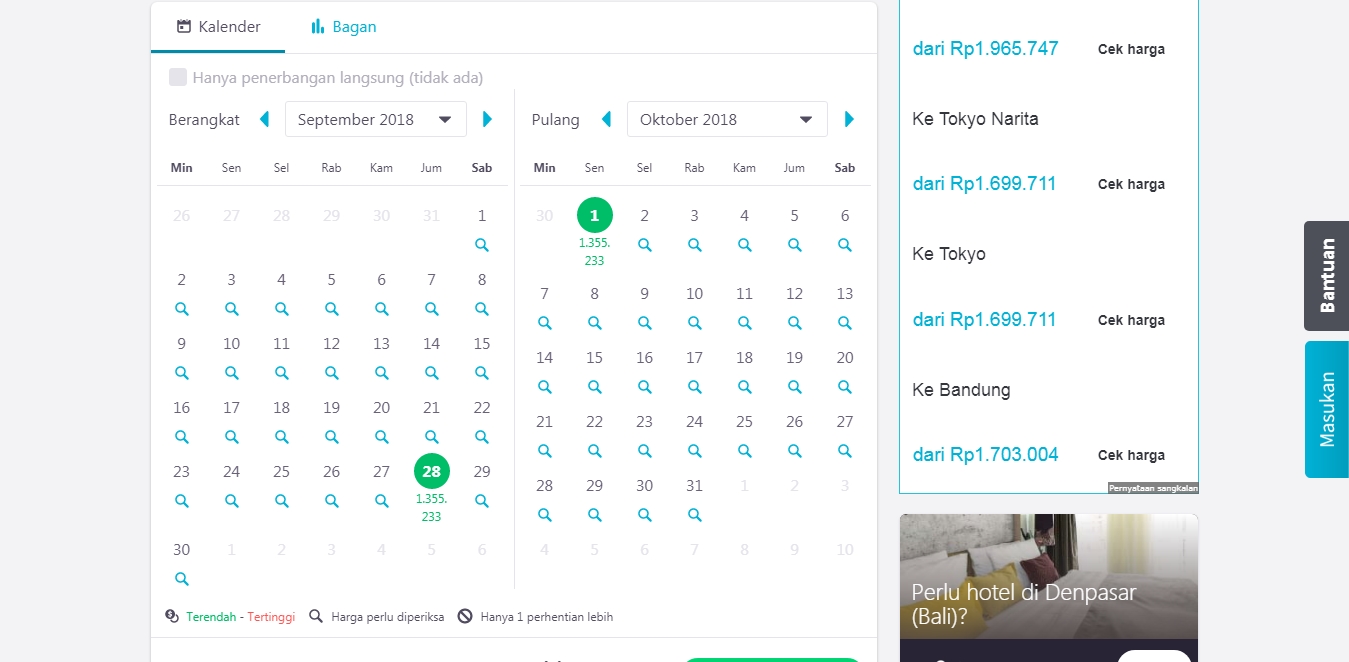Click search icon under October 20
The width and height of the screenshot is (1349, 662).
click(x=845, y=387)
